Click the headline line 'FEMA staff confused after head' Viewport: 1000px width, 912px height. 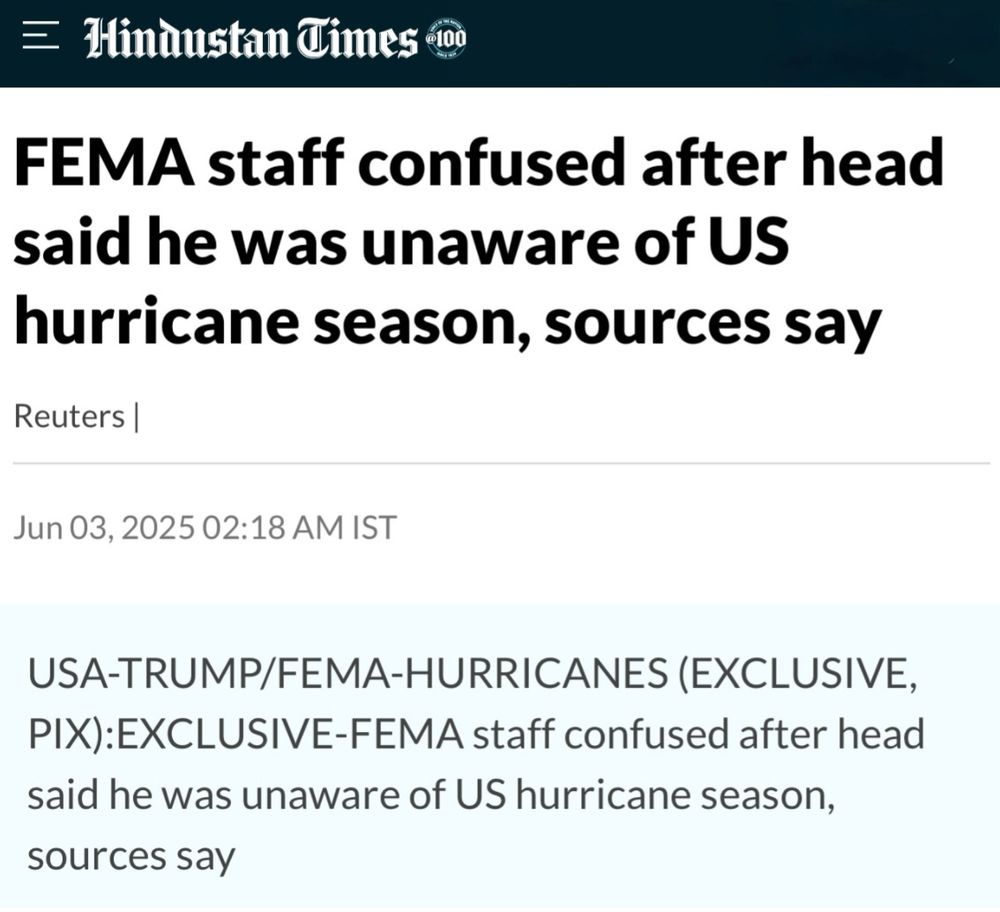coord(478,165)
